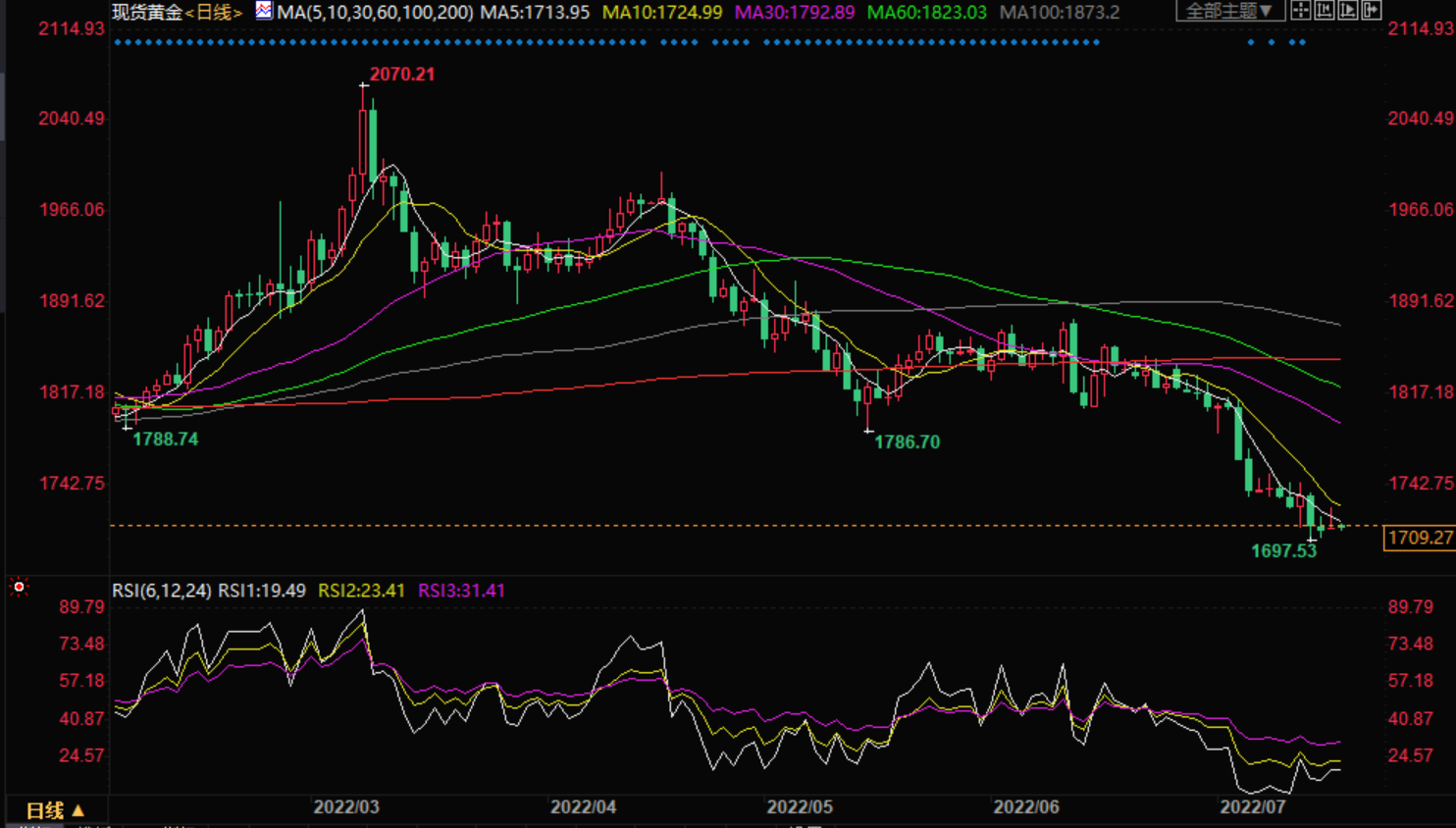Click the MA indicator chart icon
Screen dimensions: 1456x828
(264, 11)
